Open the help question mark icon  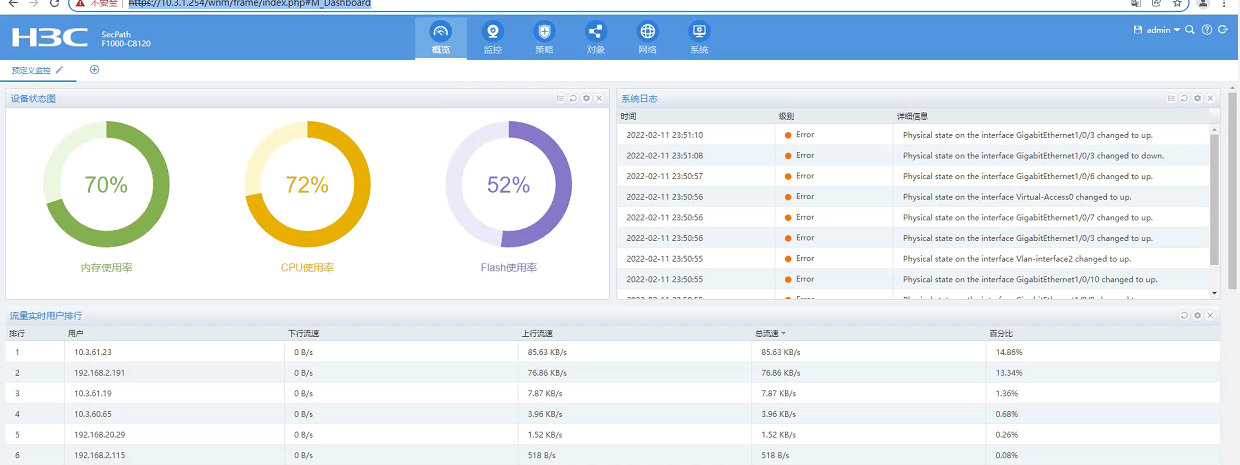coord(1207,30)
